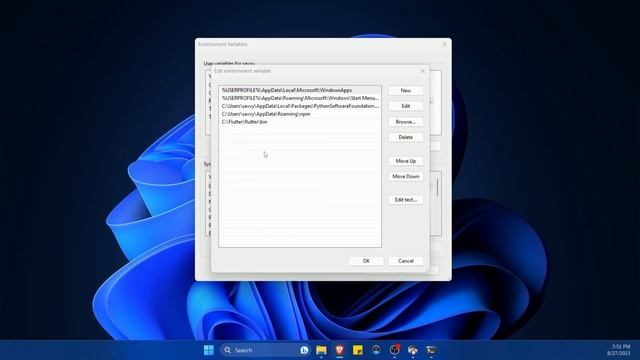Open the Browse... dialog button
This screenshot has height=360, width=640.
tap(405, 122)
